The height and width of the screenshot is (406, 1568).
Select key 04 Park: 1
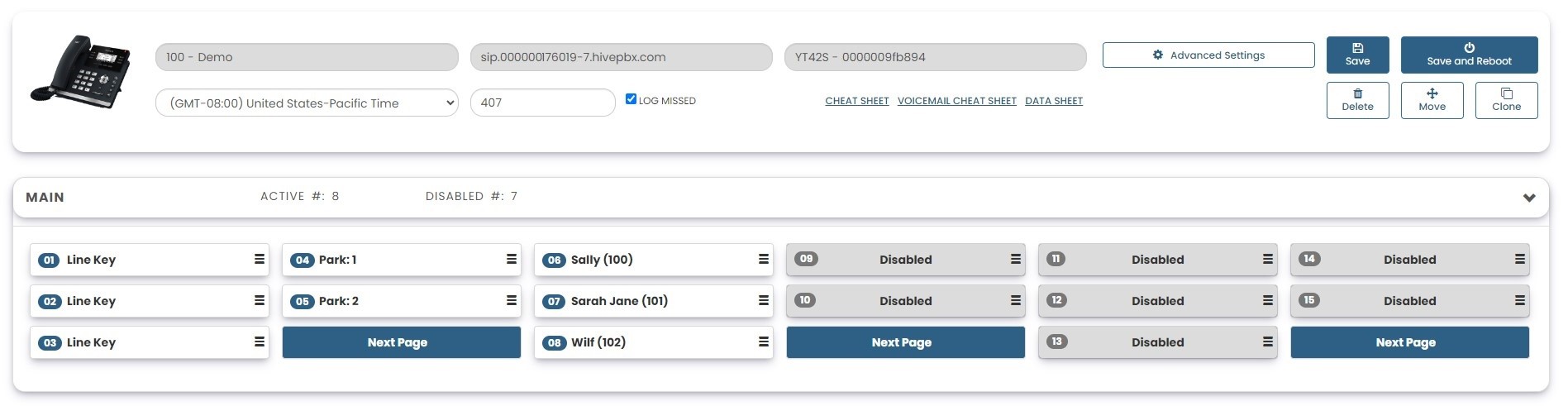coord(402,260)
